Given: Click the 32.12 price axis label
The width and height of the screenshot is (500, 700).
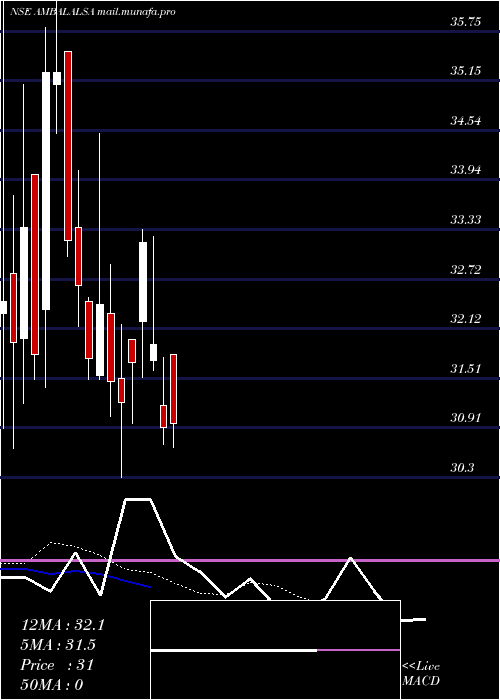Looking at the screenshot, I should [466, 319].
